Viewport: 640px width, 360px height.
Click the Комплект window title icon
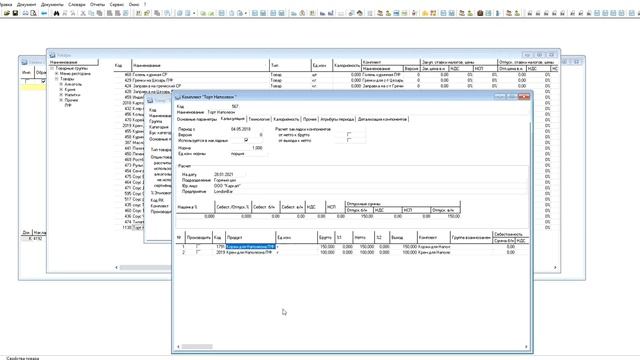coord(178,97)
